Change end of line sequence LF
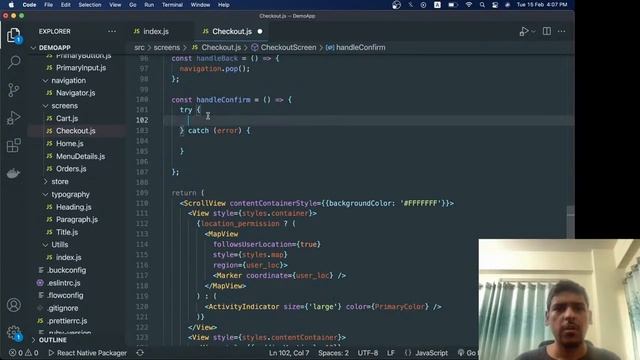Viewport: 640px width, 360px height. point(391,353)
